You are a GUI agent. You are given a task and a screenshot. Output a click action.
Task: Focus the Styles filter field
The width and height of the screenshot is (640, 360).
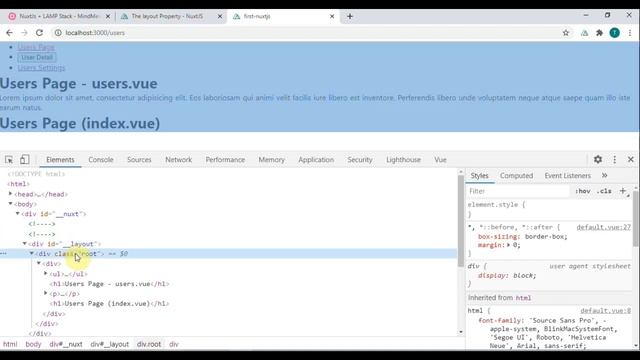(x=518, y=191)
